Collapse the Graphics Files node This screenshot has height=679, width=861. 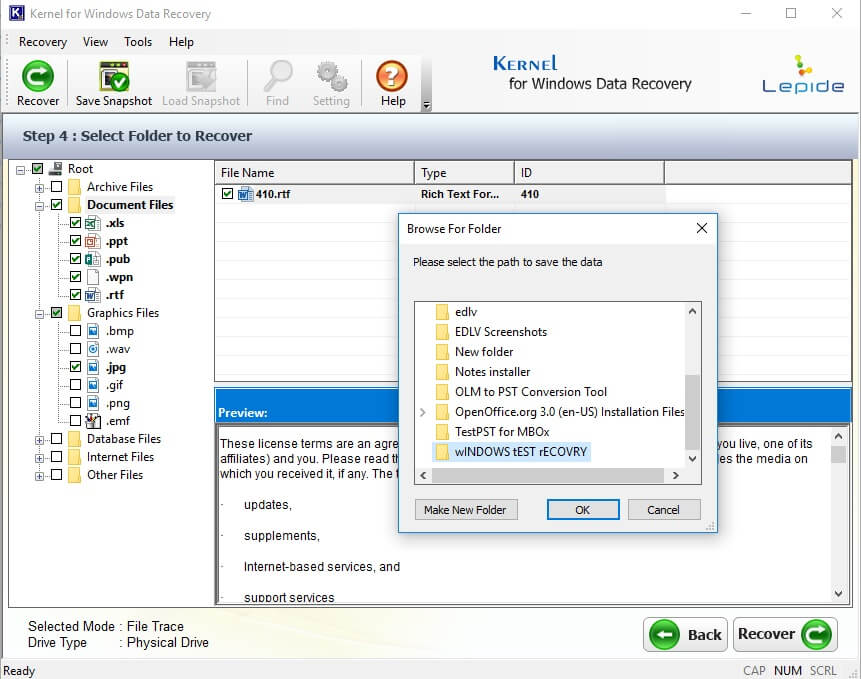(40, 315)
